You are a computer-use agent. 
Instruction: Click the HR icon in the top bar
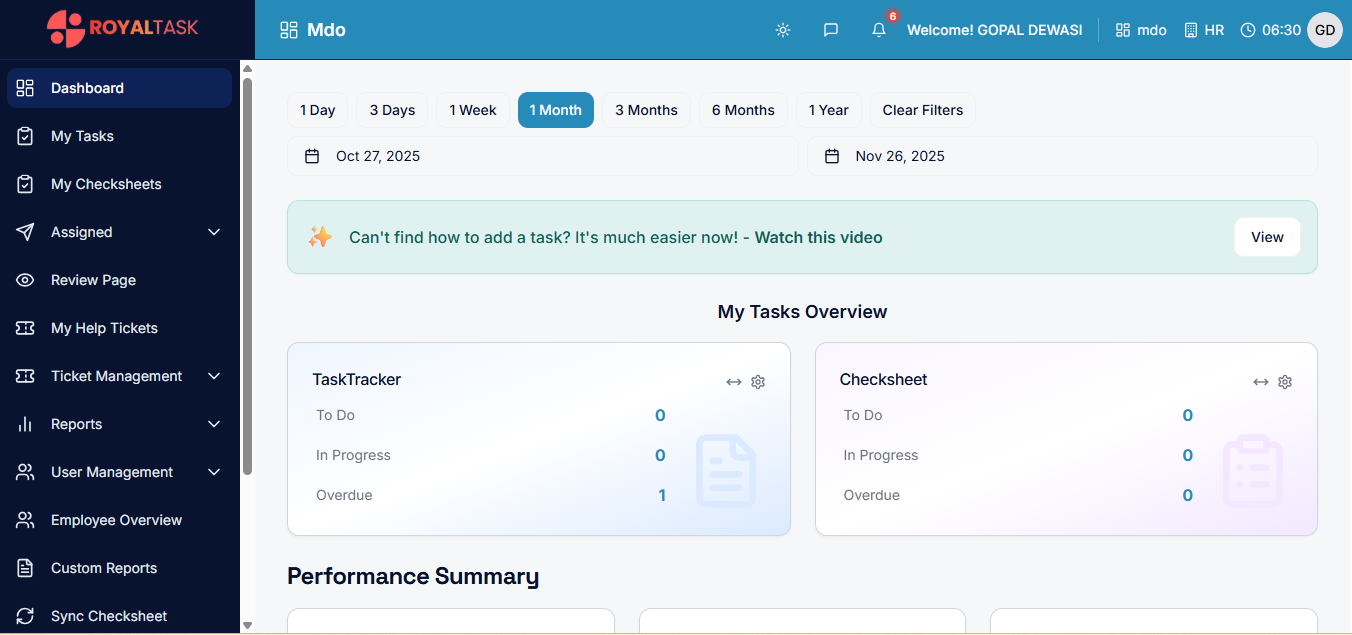[x=1189, y=30]
